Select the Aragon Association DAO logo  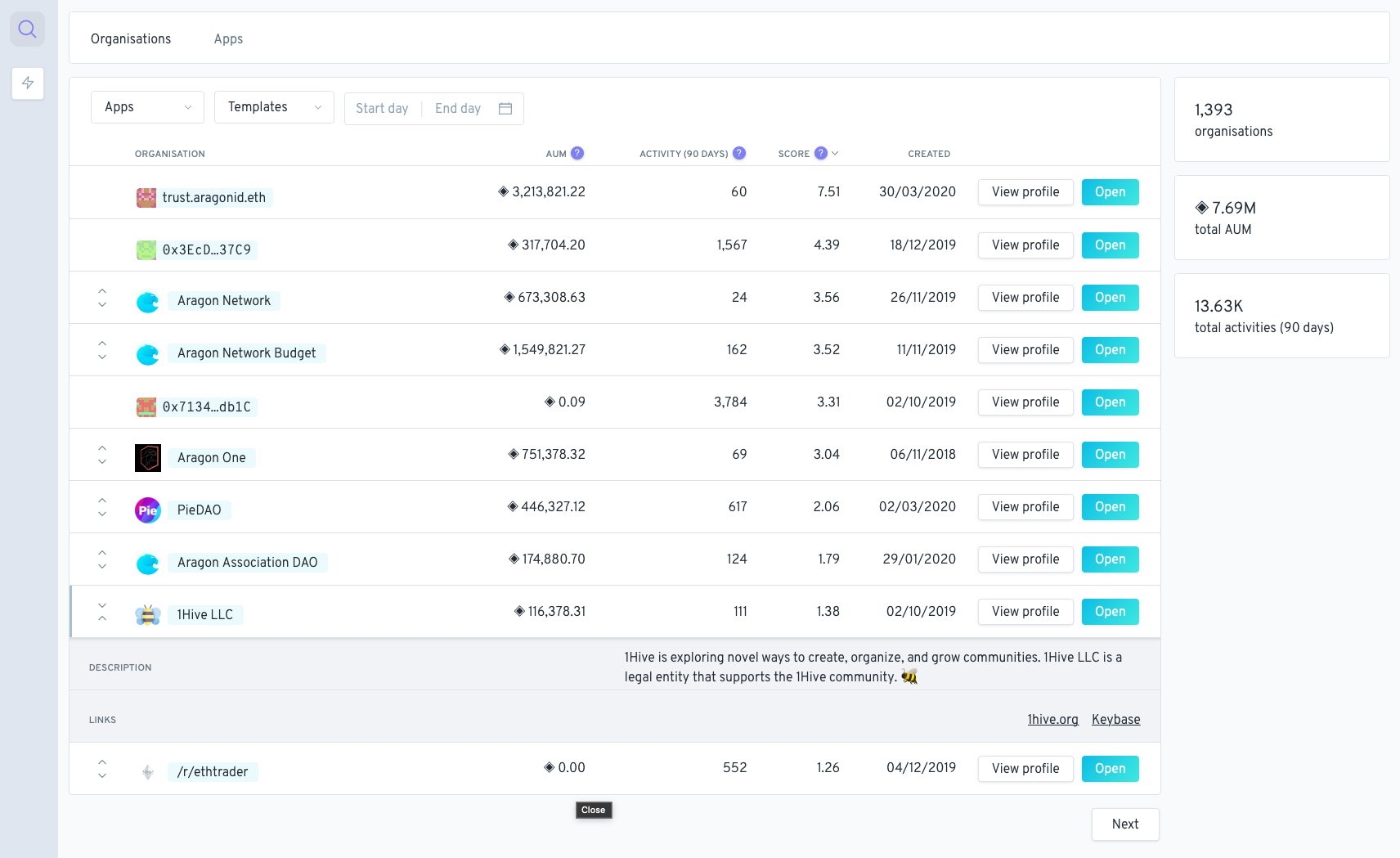148,564
